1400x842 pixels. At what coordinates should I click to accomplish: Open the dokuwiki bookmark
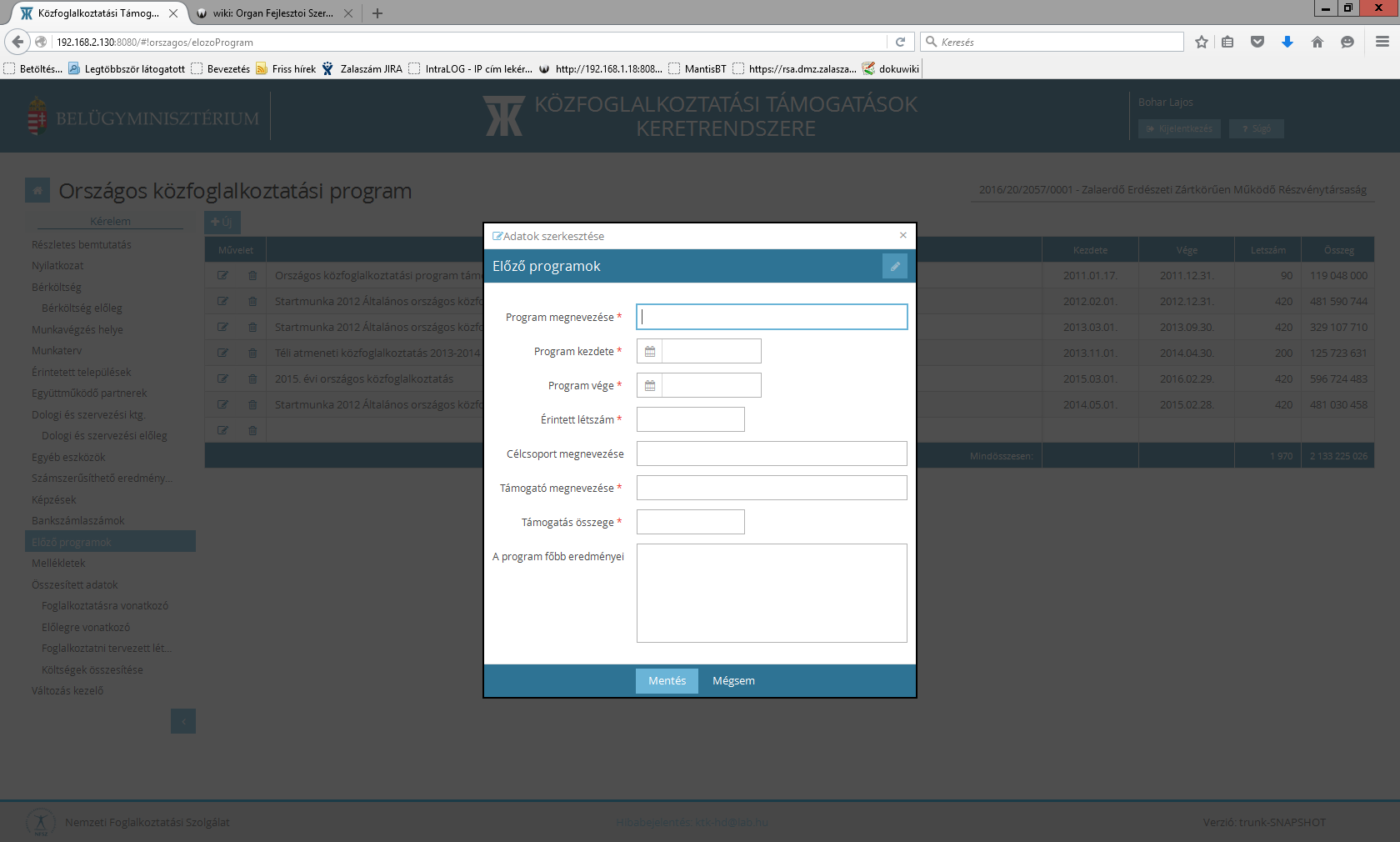[891, 68]
